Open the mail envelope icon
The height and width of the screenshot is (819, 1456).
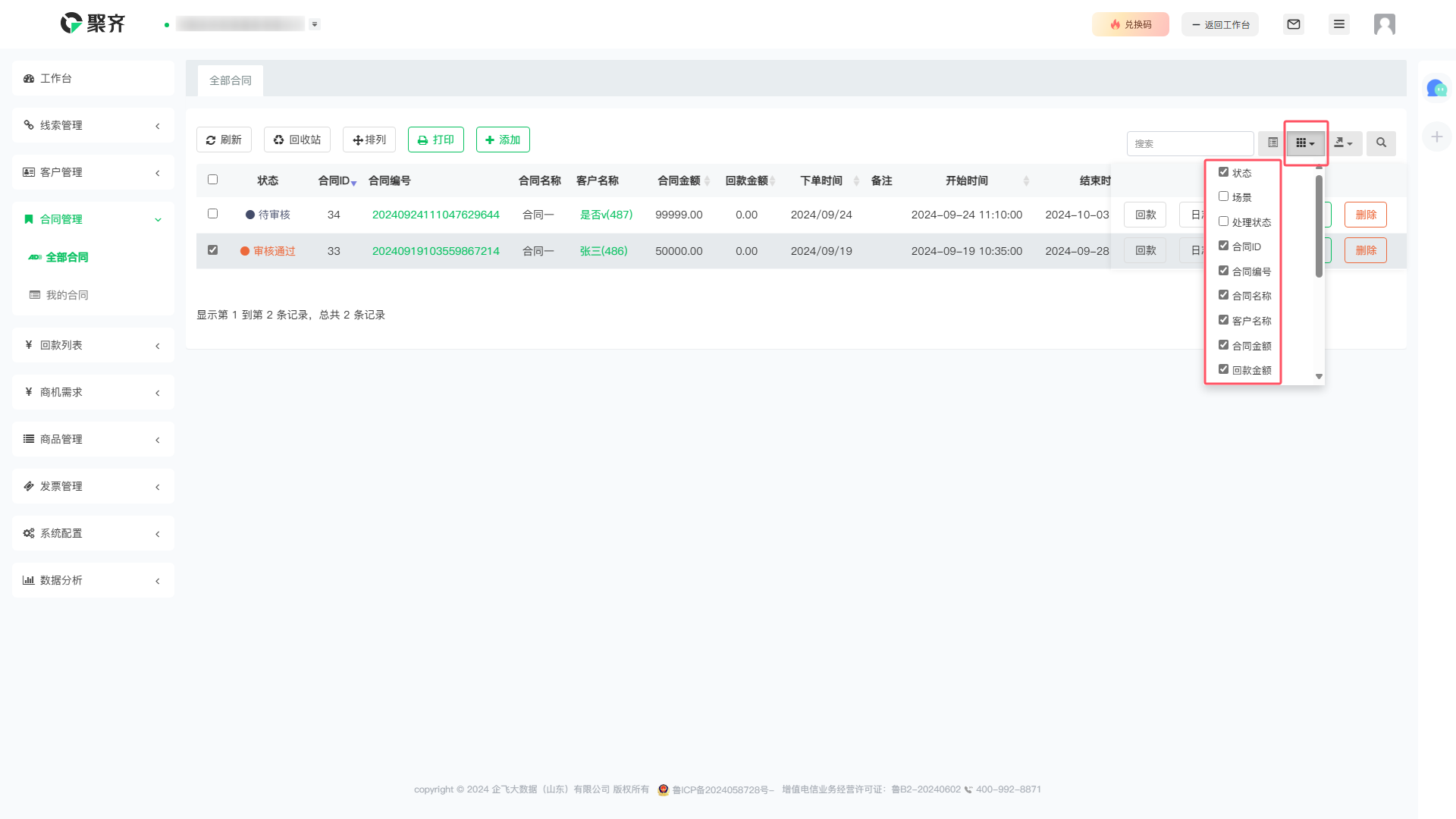[1294, 24]
